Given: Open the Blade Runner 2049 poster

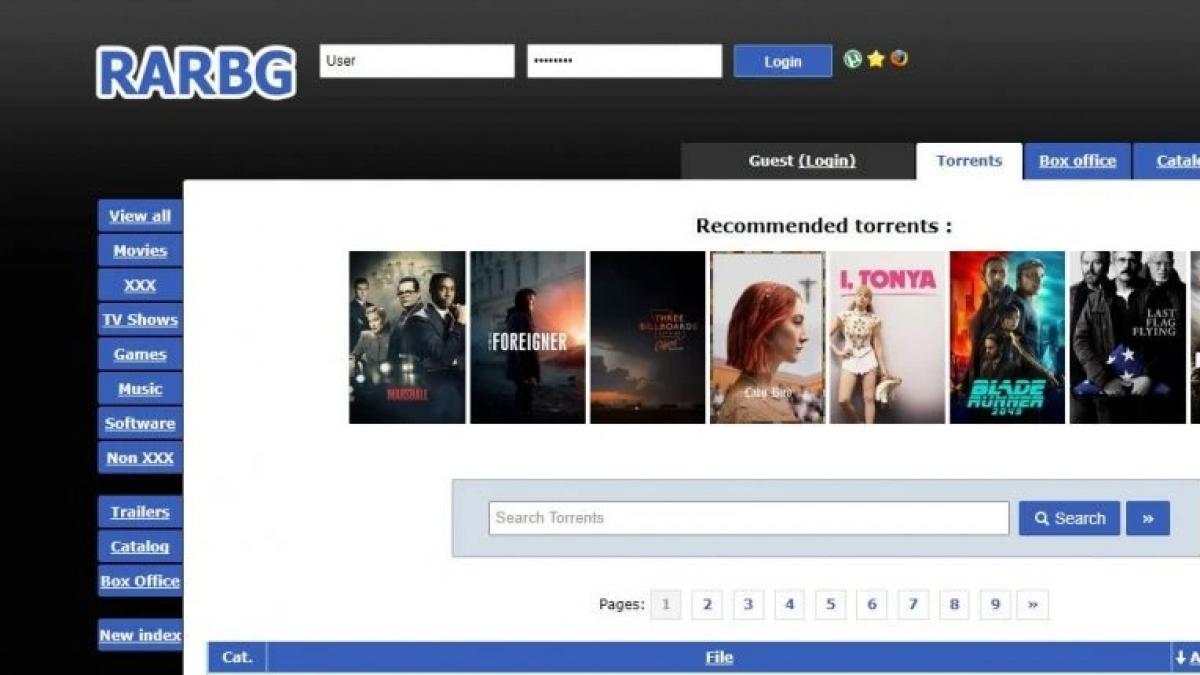Looking at the screenshot, I should click(1007, 337).
